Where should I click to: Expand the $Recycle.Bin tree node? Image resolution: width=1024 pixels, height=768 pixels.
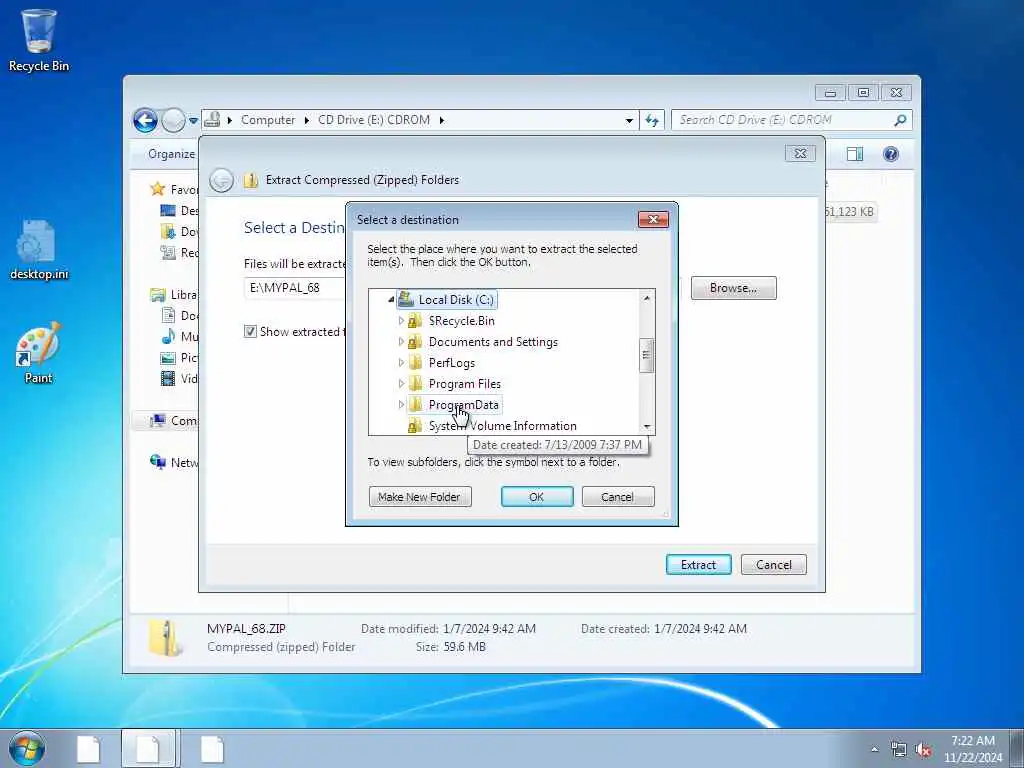(x=401, y=321)
